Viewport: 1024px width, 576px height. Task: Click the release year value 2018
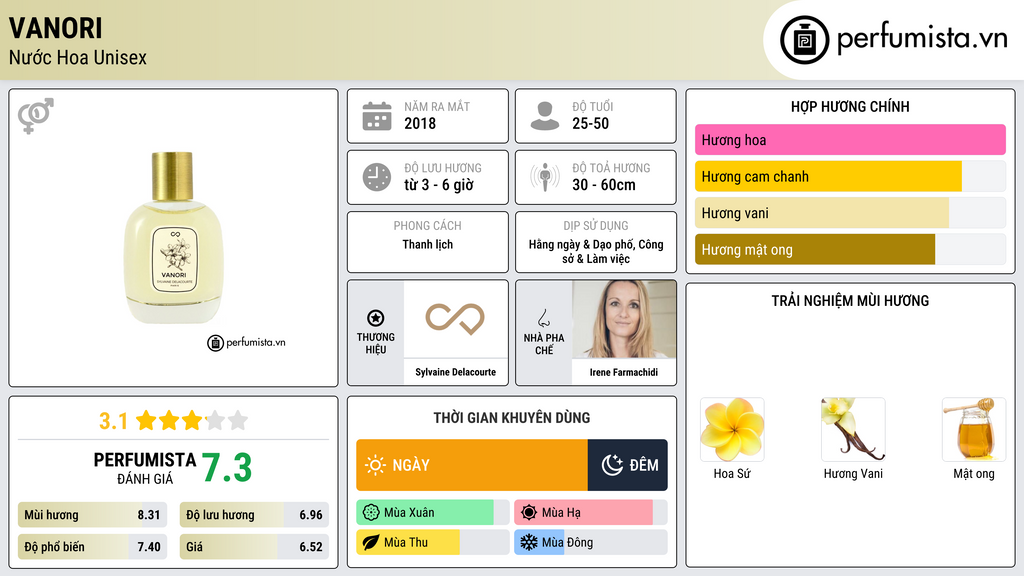(x=420, y=123)
